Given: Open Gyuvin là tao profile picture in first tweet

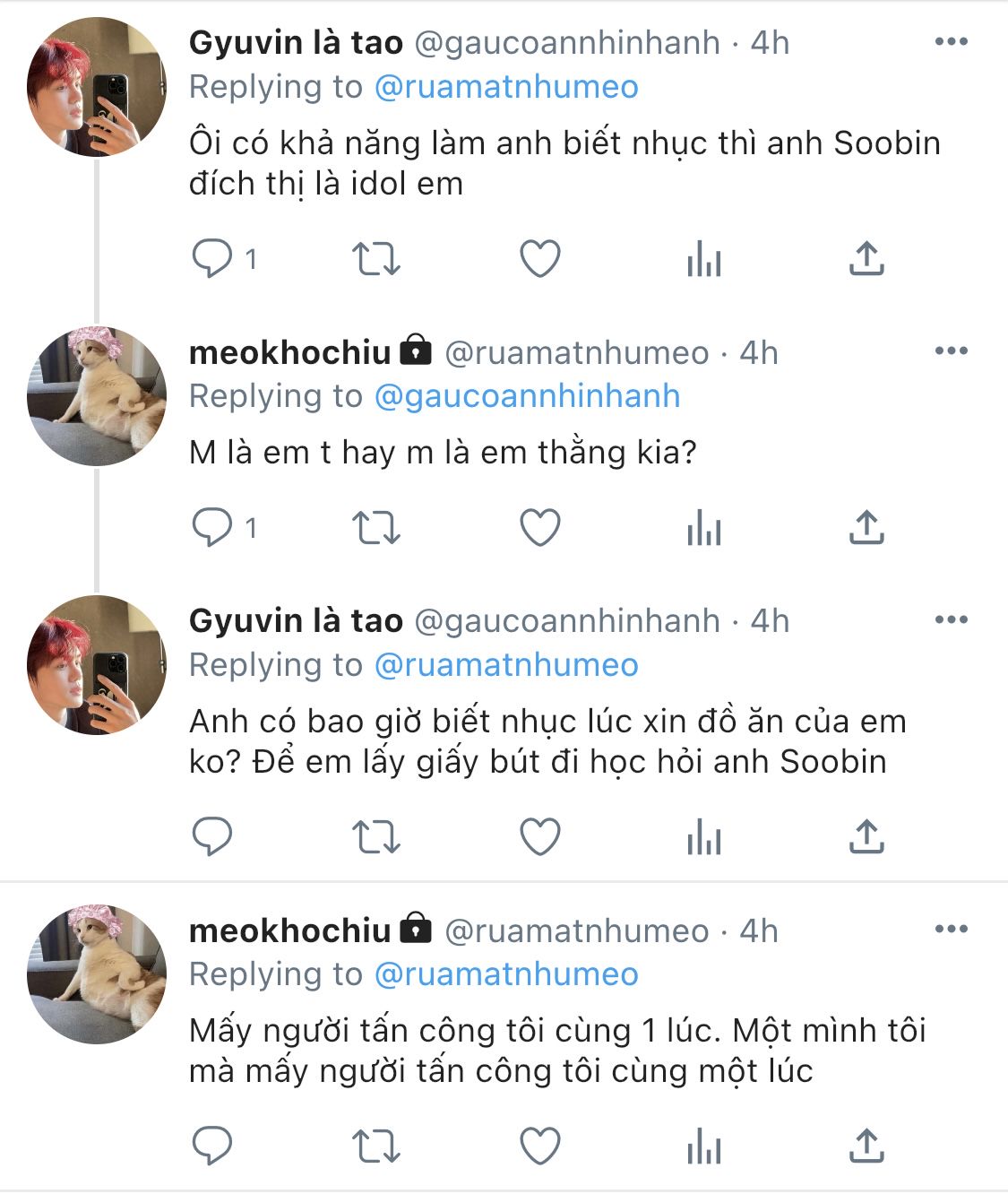Looking at the screenshot, I should point(97,87).
